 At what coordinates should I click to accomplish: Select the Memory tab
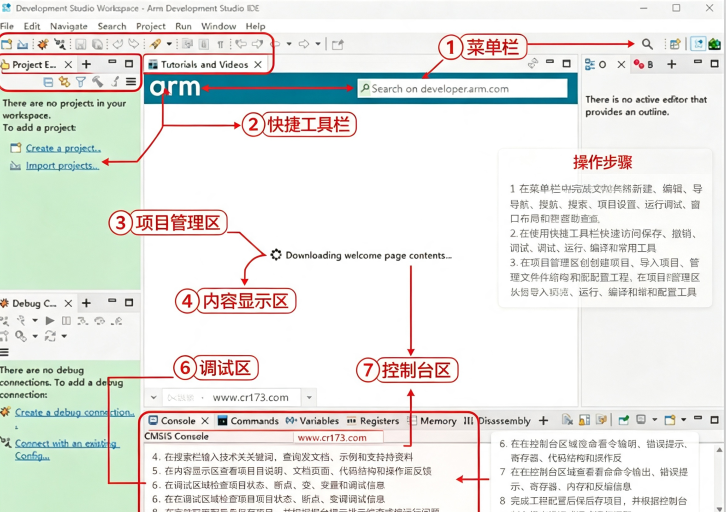(432, 421)
